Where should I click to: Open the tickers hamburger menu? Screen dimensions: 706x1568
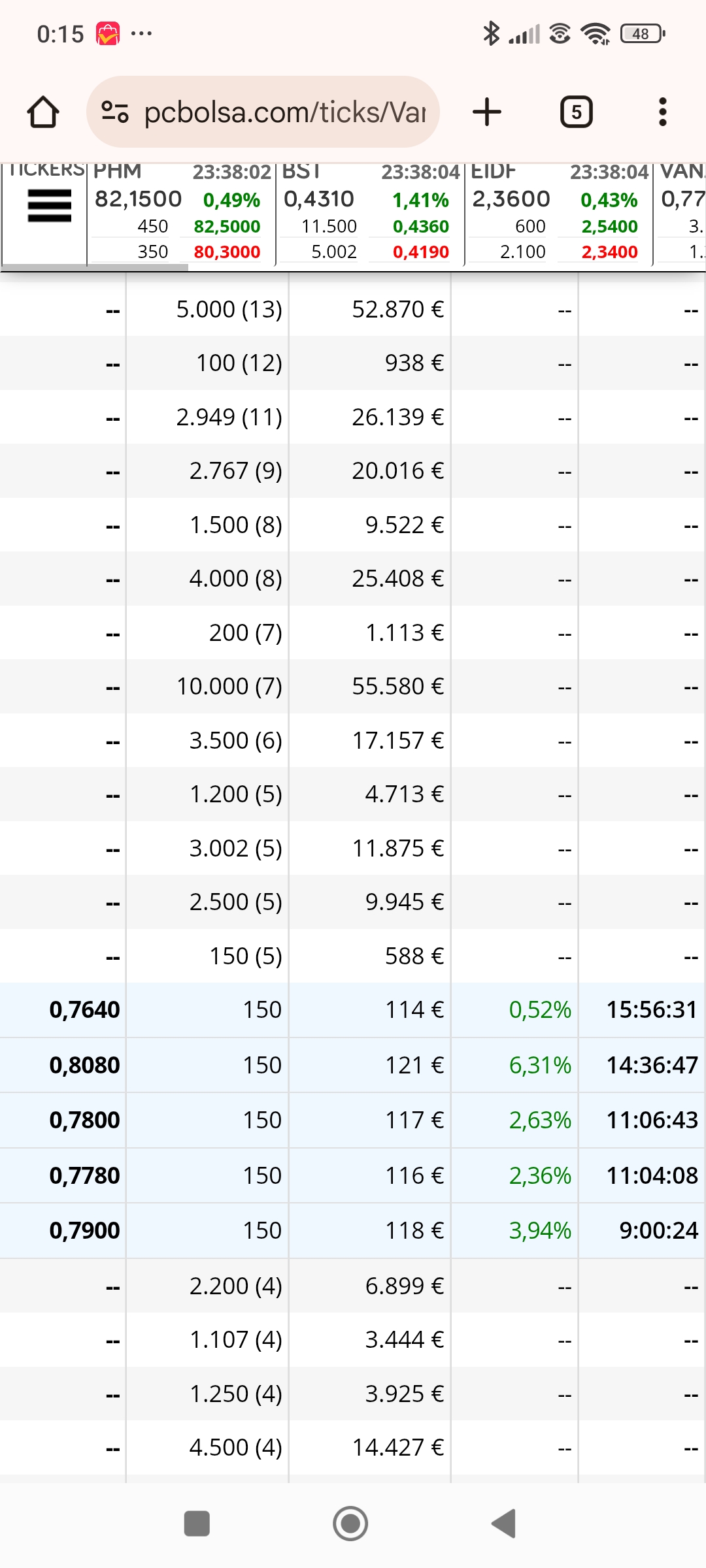[x=49, y=206]
